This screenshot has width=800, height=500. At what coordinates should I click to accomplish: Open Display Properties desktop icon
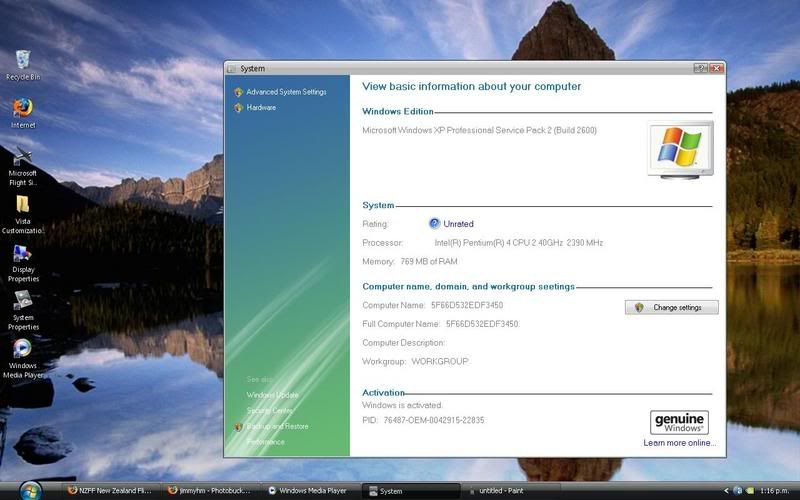(23, 254)
